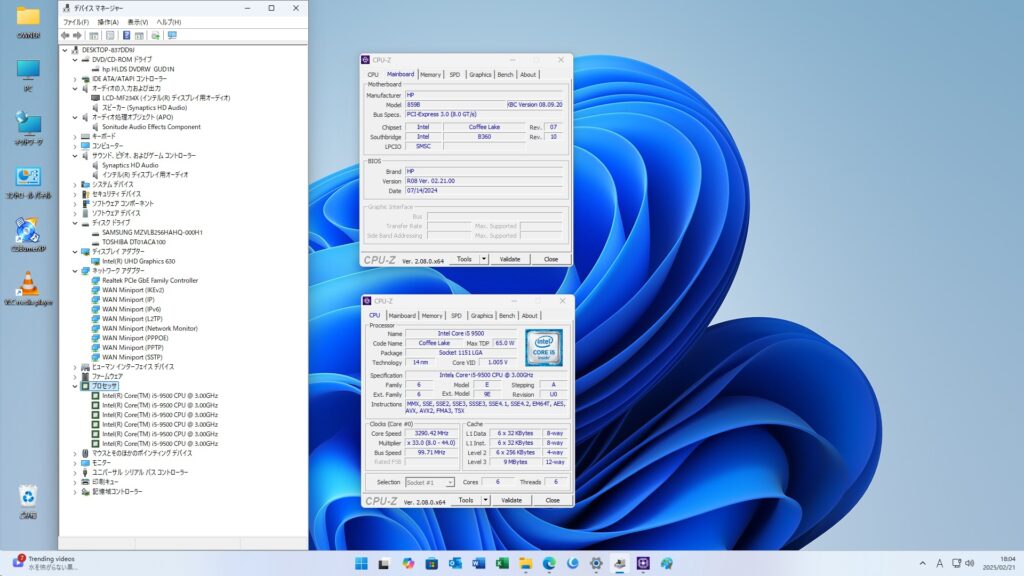
Task: Open the Windows Start menu
Action: (x=360, y=564)
